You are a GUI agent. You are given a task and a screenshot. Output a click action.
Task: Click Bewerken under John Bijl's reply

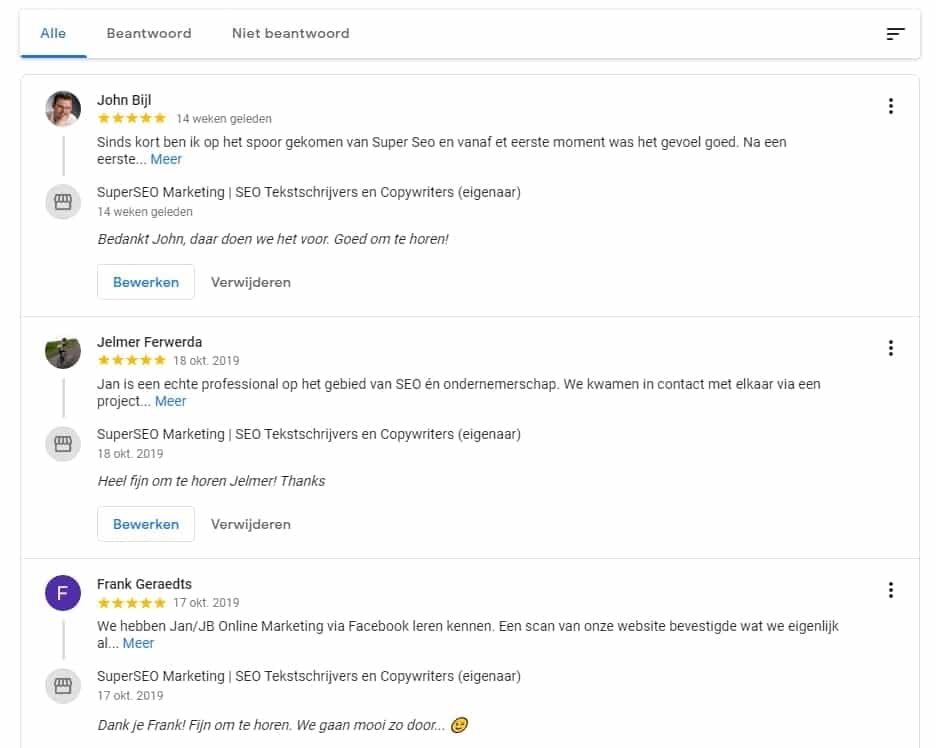click(145, 282)
